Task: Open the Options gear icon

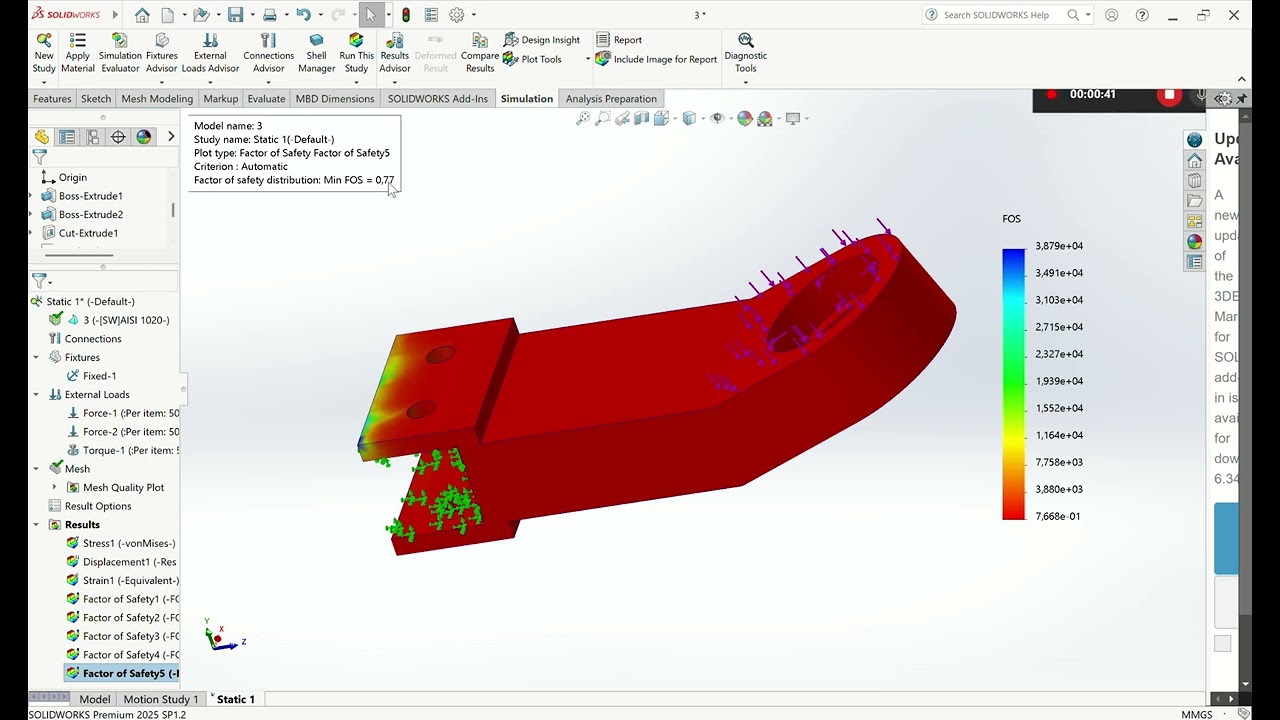Action: point(457,15)
